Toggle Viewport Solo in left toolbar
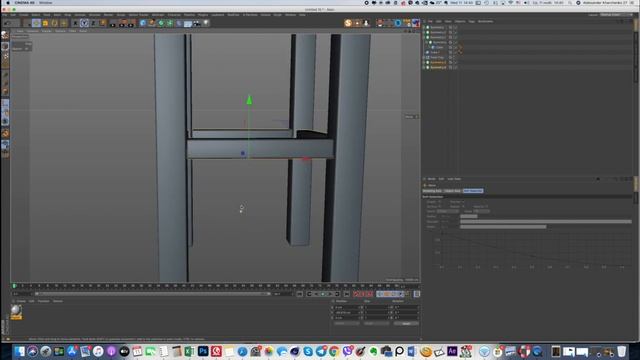The image size is (640, 360). click(5, 121)
